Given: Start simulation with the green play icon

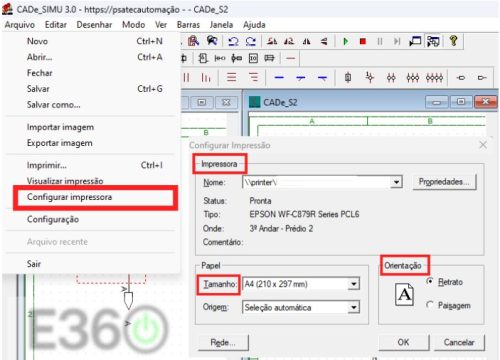Looking at the screenshot, I should click(346, 41).
